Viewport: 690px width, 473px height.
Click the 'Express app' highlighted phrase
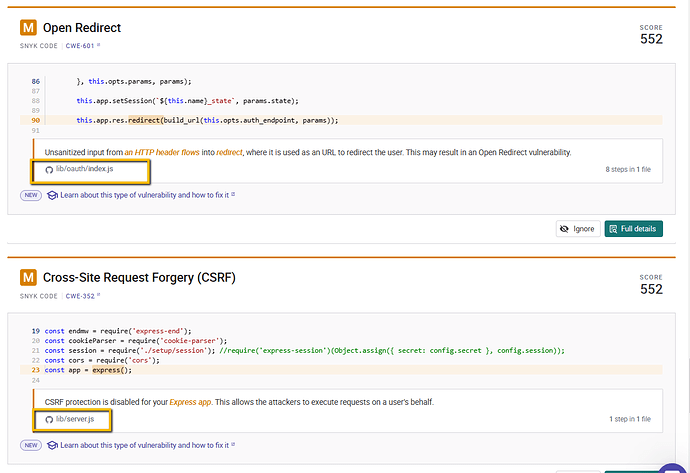(190, 402)
